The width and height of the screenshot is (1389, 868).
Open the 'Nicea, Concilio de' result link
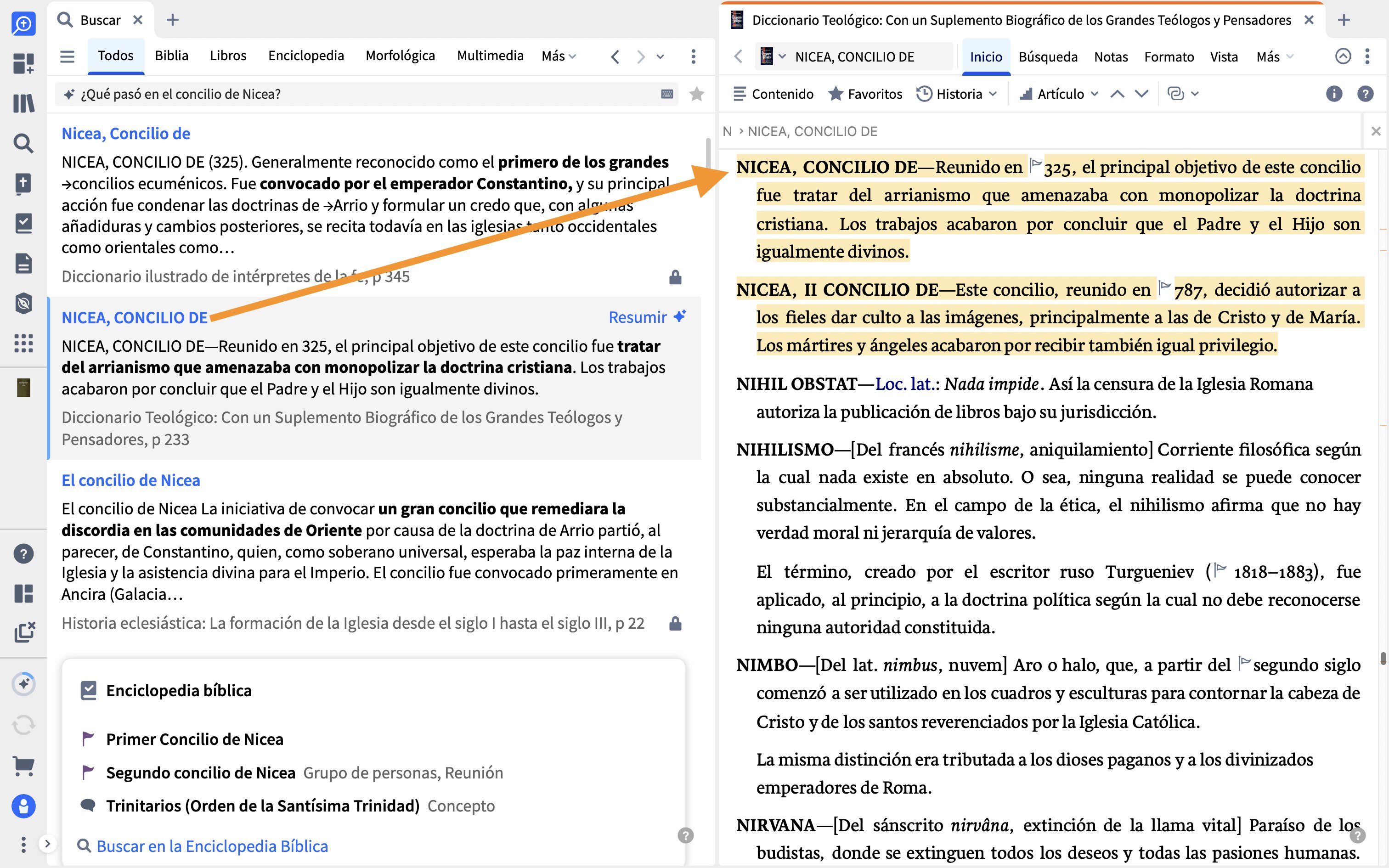click(x=126, y=133)
